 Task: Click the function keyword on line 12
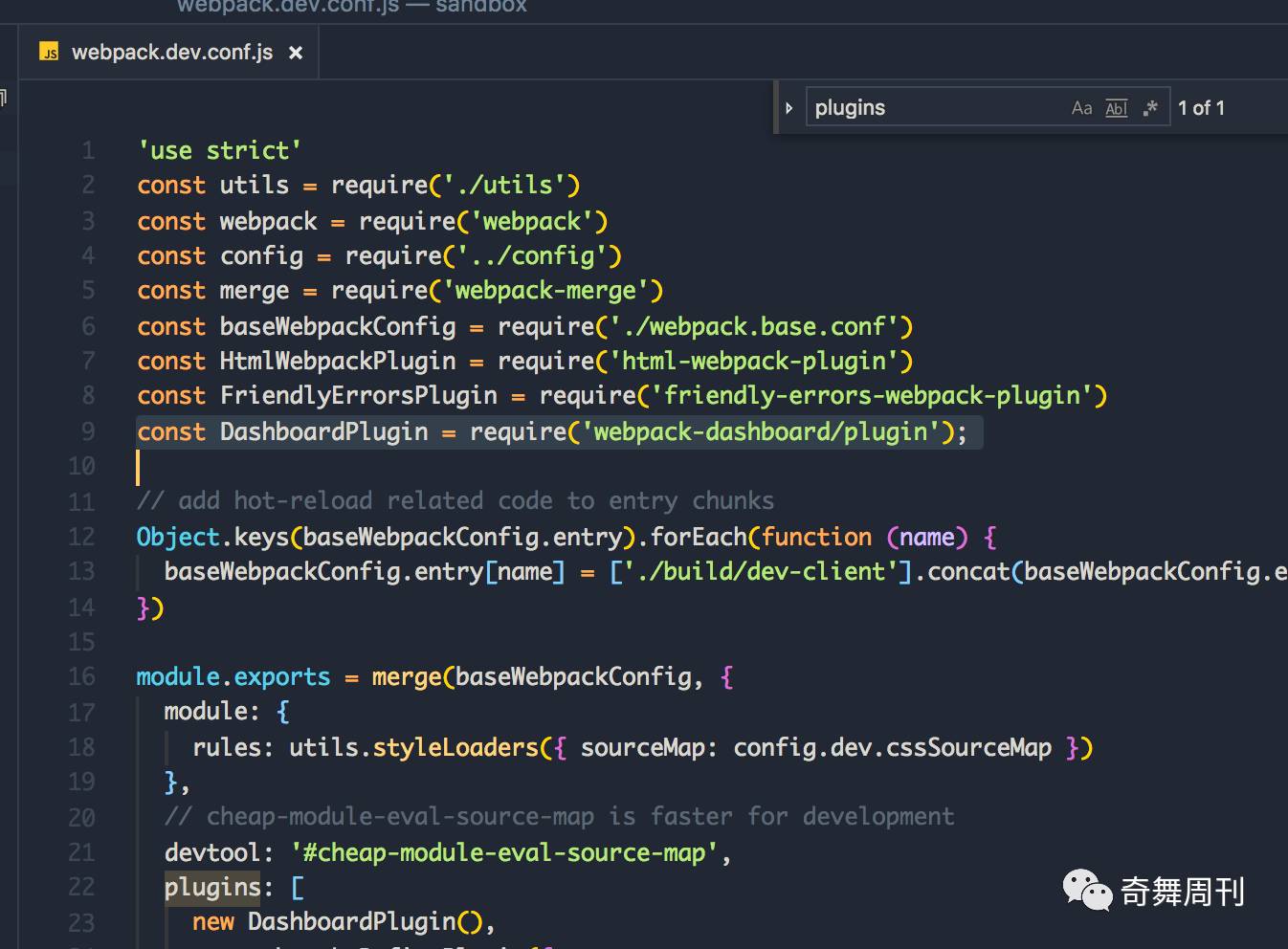tap(816, 537)
